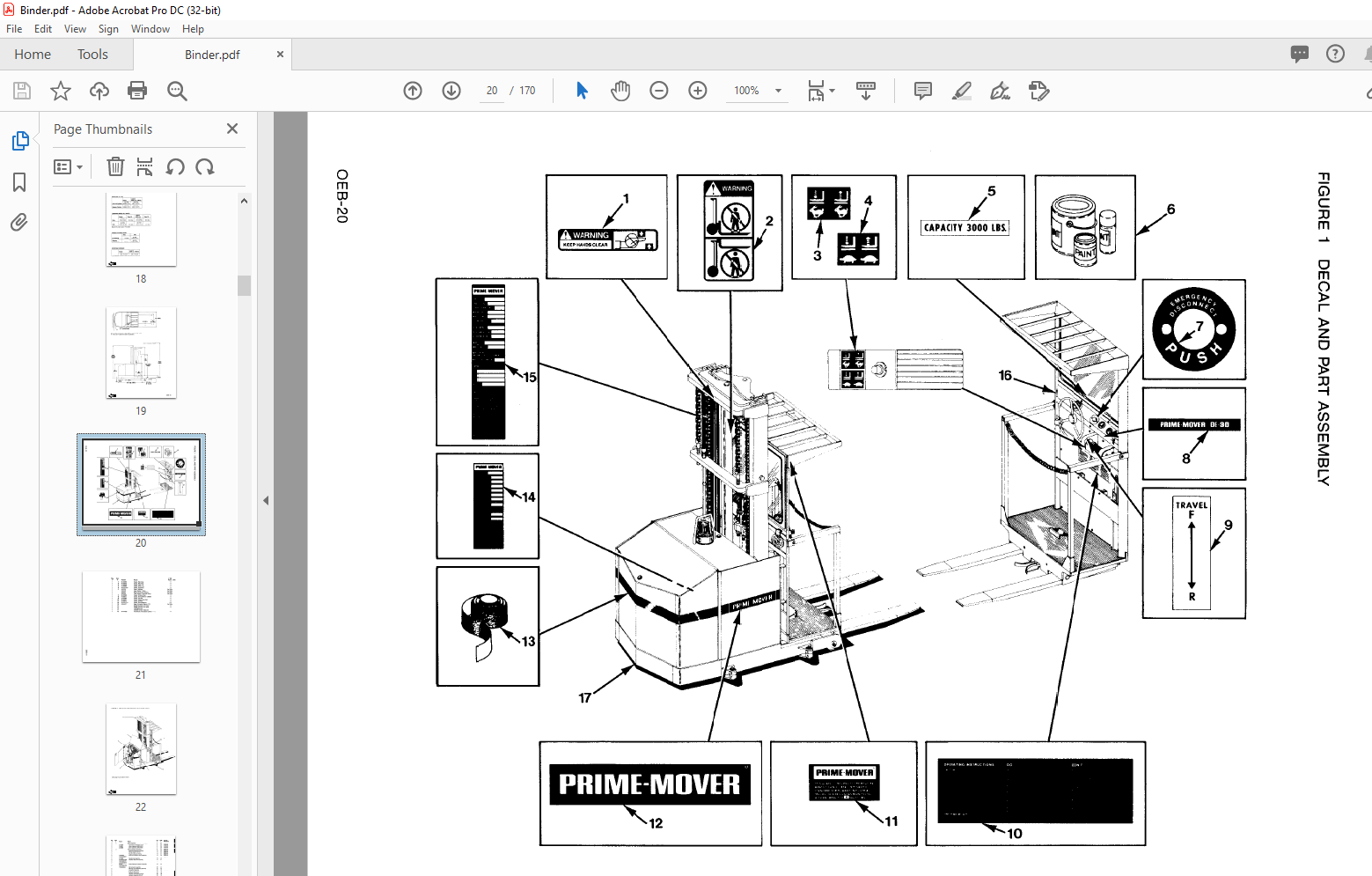Add a sticky note comment
Viewport: 1372px width, 876px height.
(923, 91)
